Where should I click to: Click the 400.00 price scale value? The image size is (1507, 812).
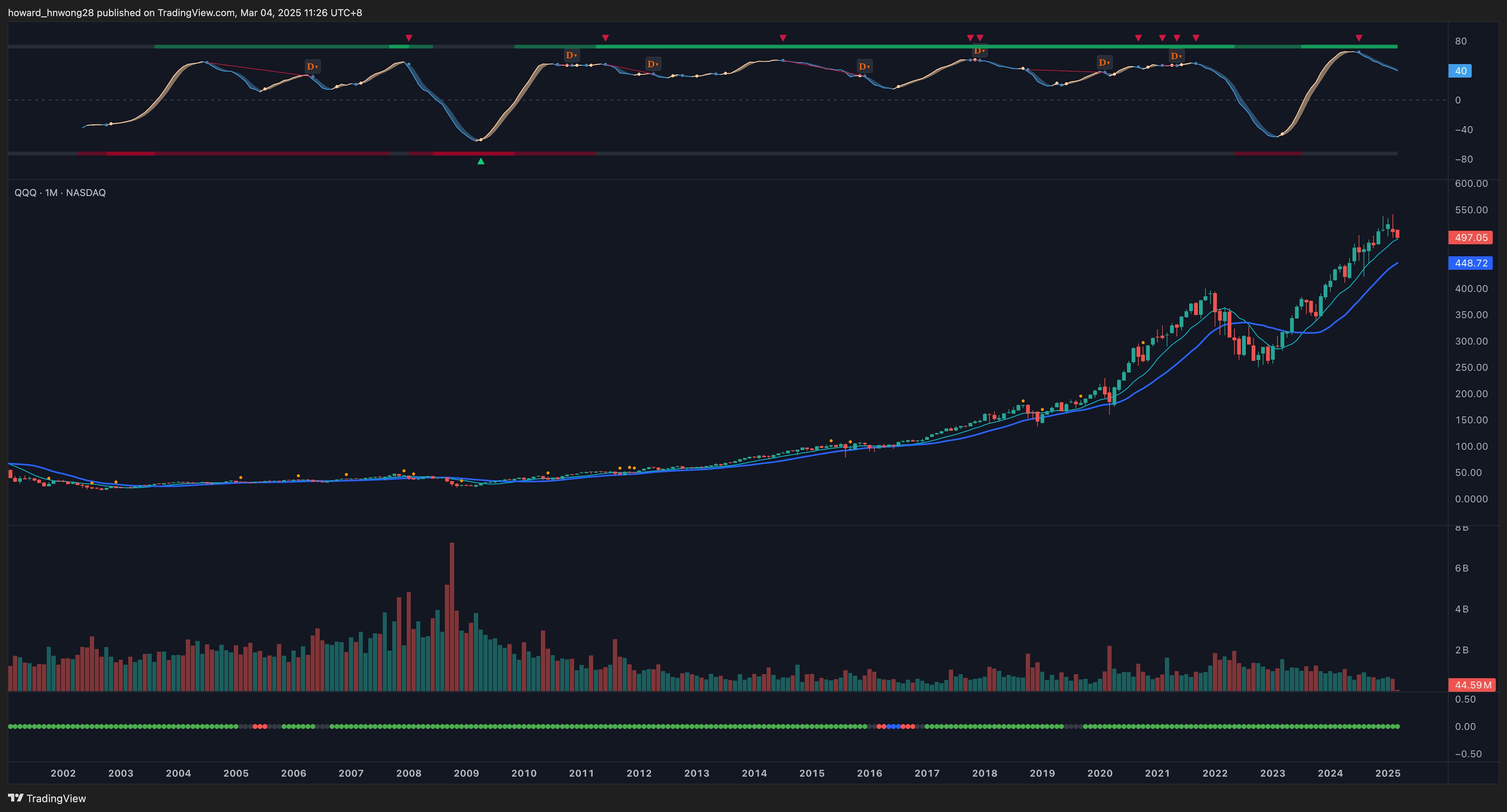[1471, 289]
